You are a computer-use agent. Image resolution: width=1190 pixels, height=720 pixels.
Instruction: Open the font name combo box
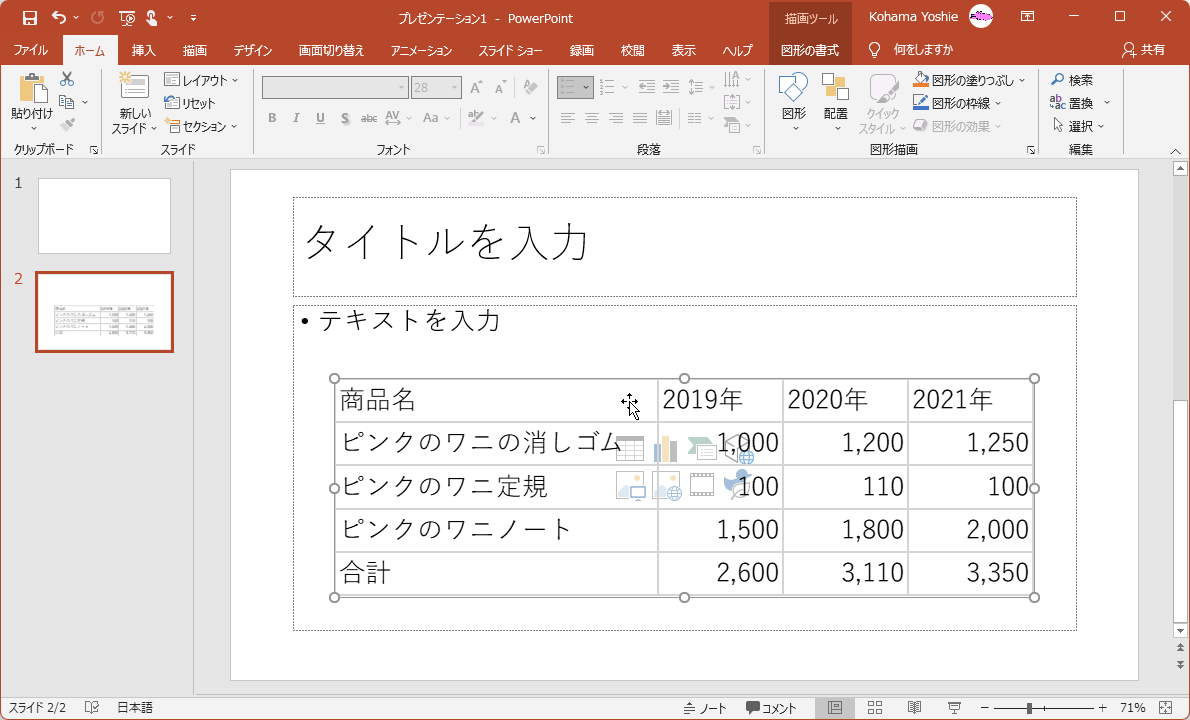pyautogui.click(x=335, y=87)
